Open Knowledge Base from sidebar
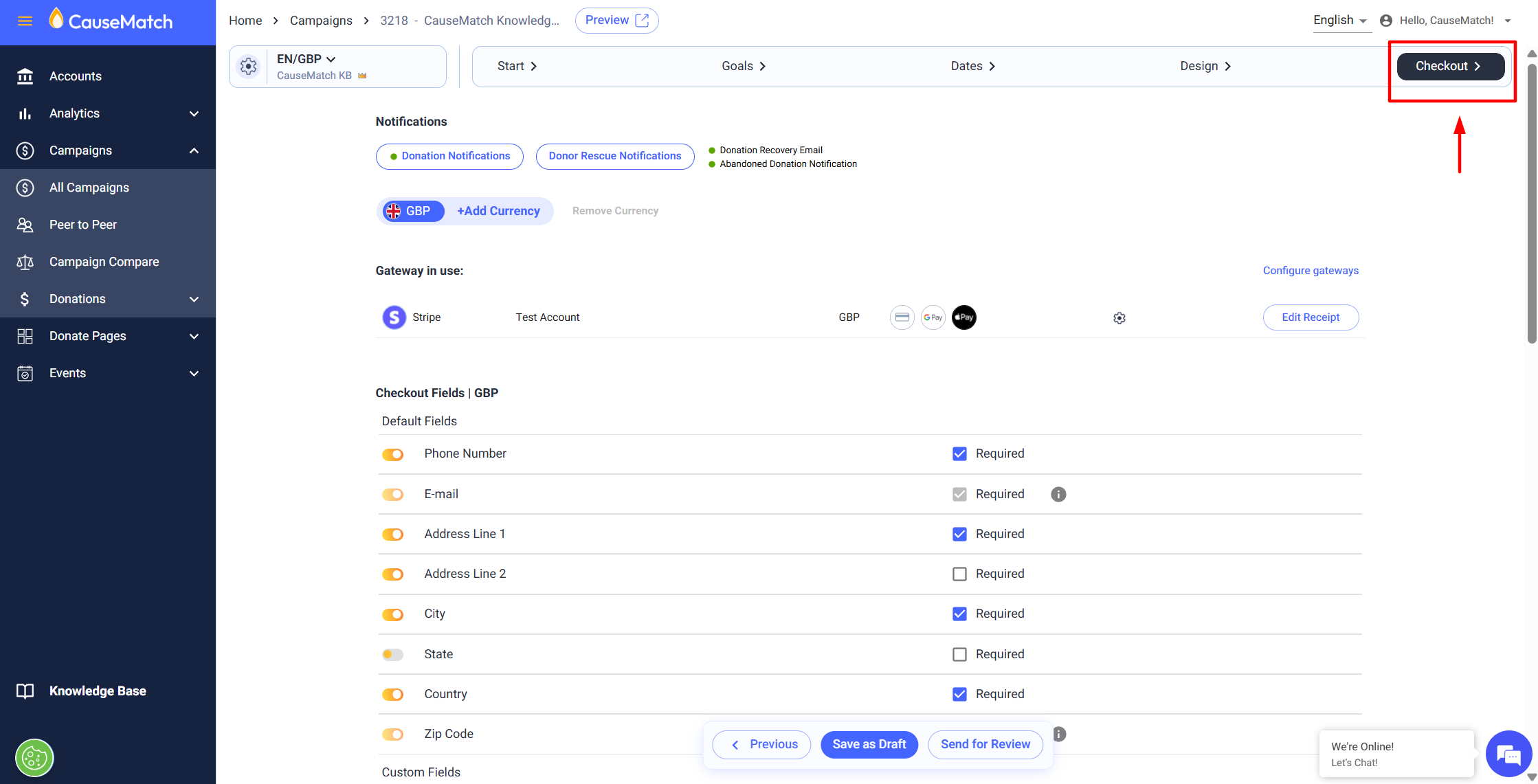The image size is (1538, 784). point(97,691)
